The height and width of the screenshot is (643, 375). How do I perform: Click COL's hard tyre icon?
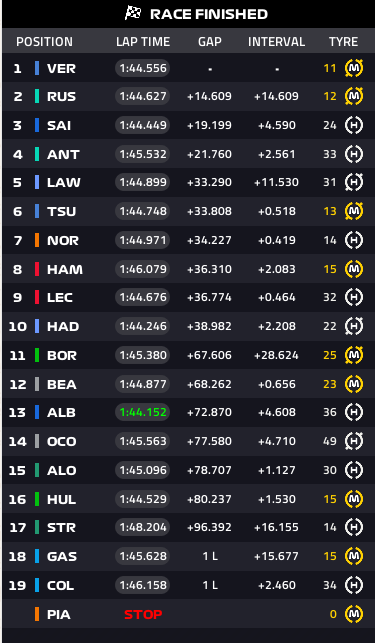pyautogui.click(x=354, y=585)
